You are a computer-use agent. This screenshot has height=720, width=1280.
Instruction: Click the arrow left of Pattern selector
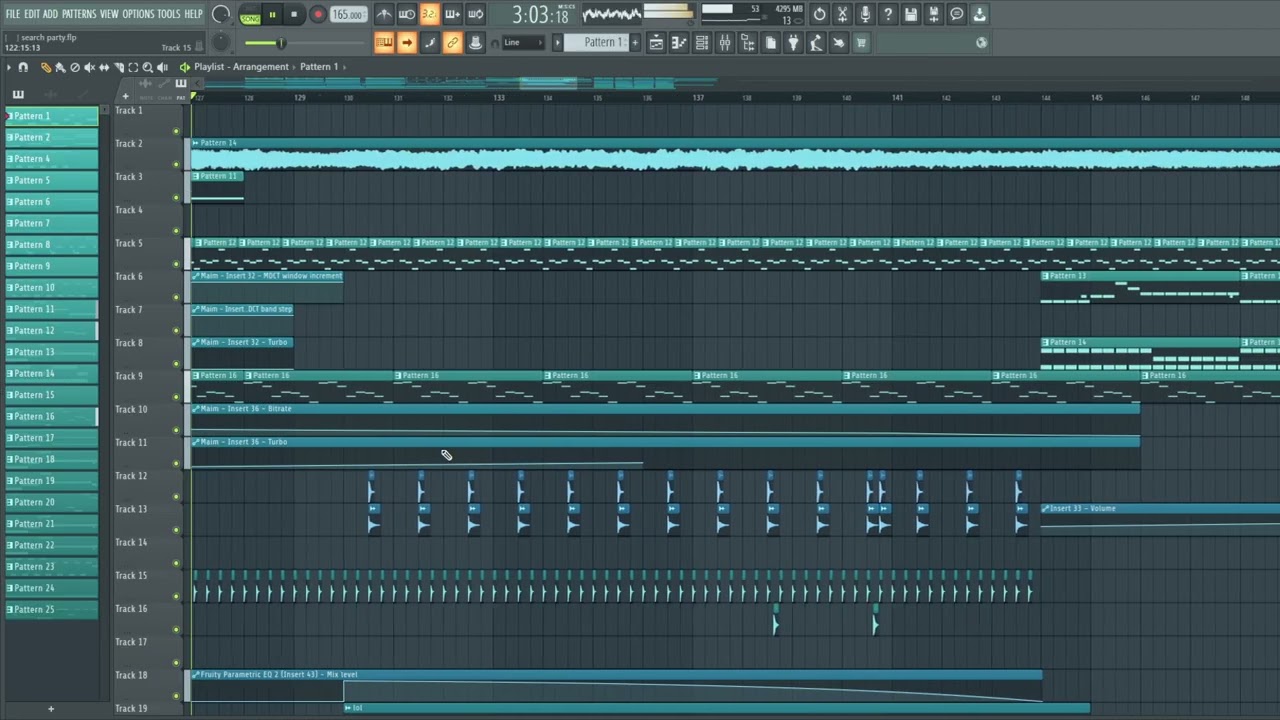pos(557,42)
